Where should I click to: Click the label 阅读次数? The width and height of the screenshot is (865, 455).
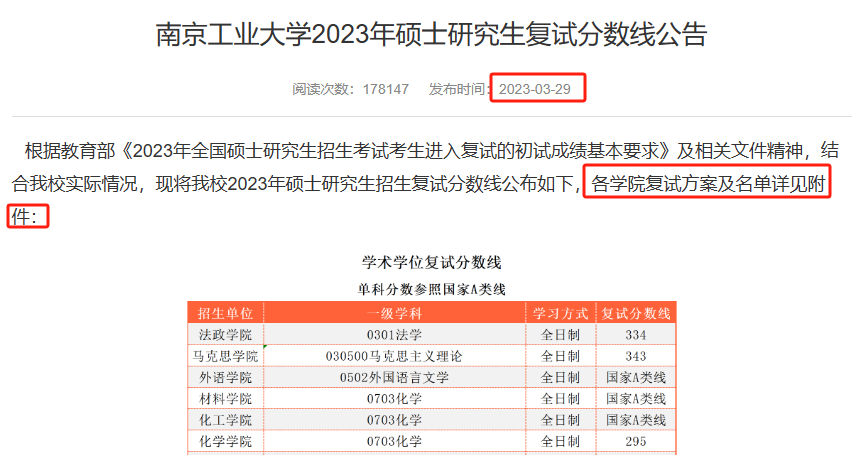(x=320, y=89)
